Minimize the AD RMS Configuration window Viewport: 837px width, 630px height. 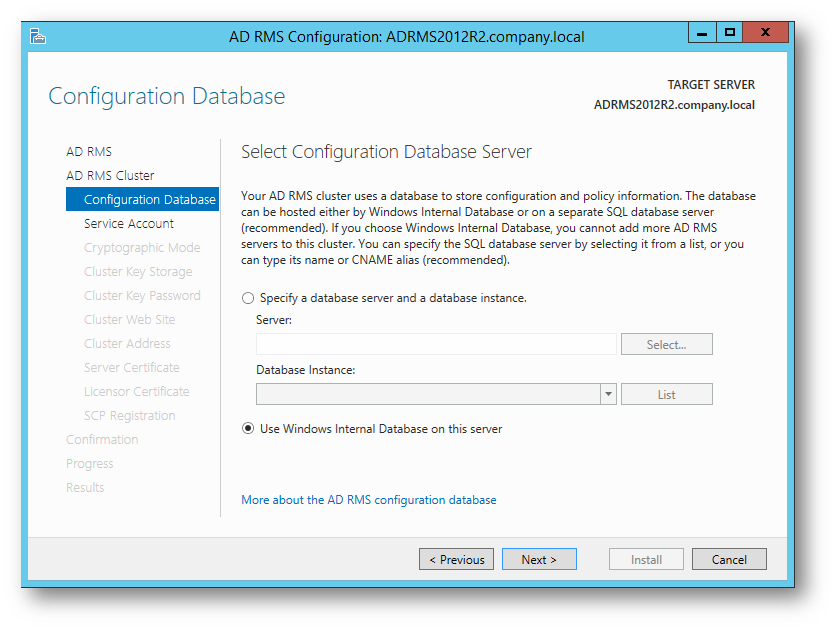pyautogui.click(x=702, y=33)
